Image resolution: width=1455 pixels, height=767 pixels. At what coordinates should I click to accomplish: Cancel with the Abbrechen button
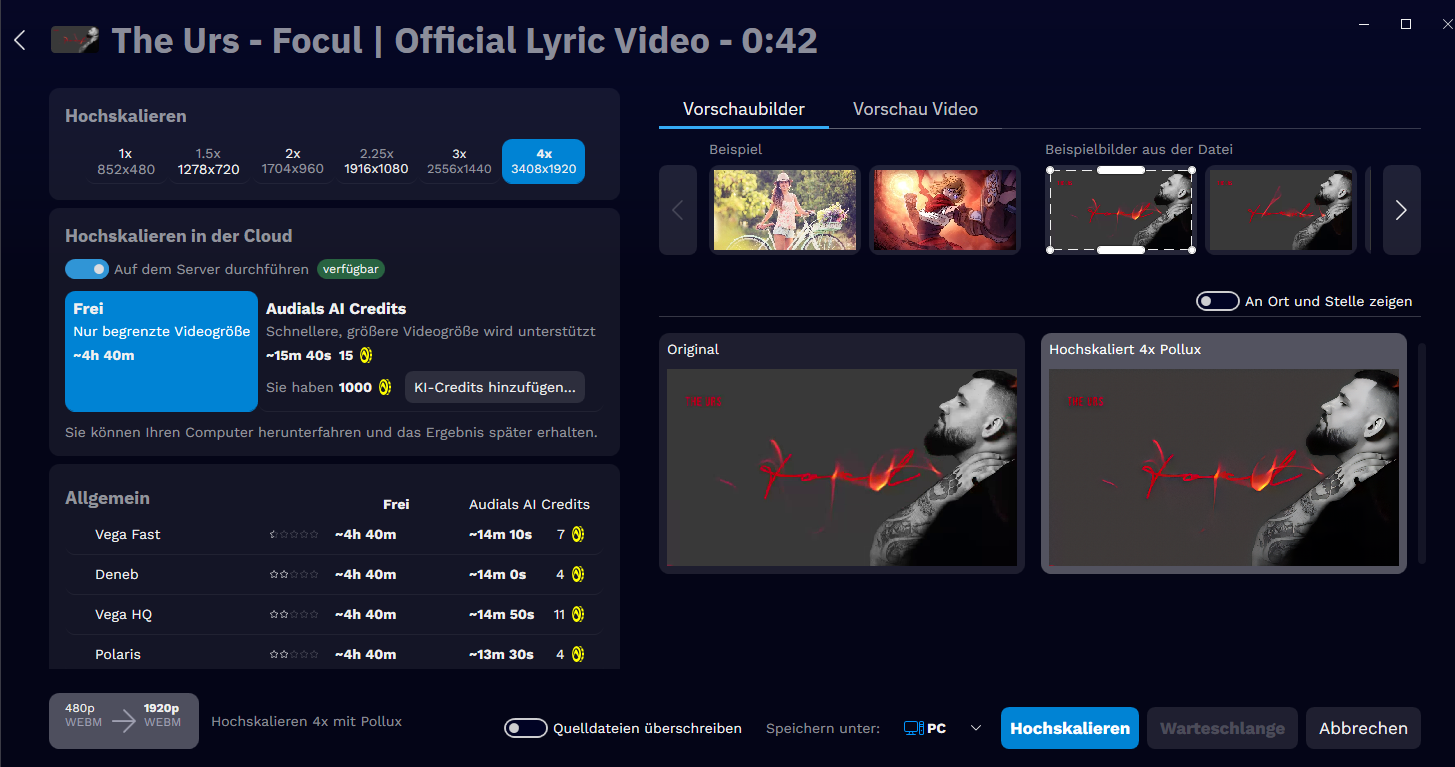point(1363,728)
